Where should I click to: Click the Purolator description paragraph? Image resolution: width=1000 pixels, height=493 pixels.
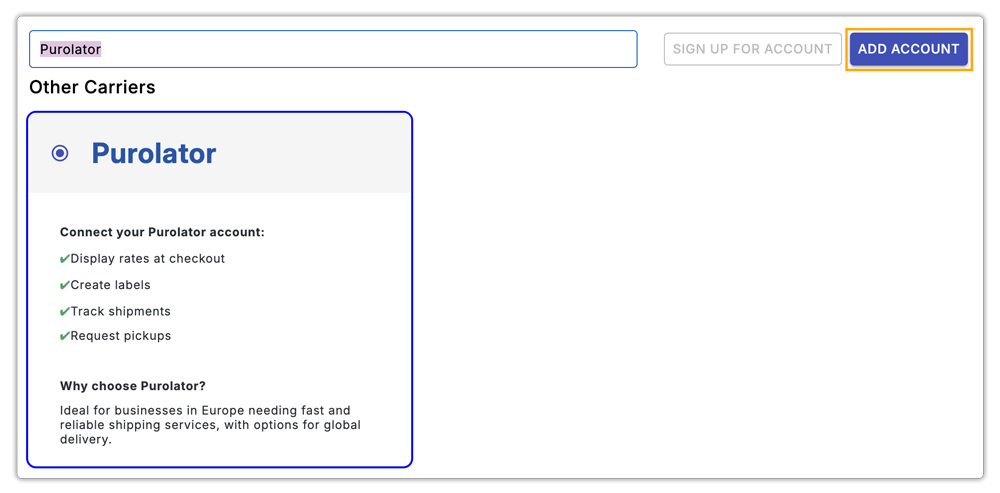click(x=210, y=425)
